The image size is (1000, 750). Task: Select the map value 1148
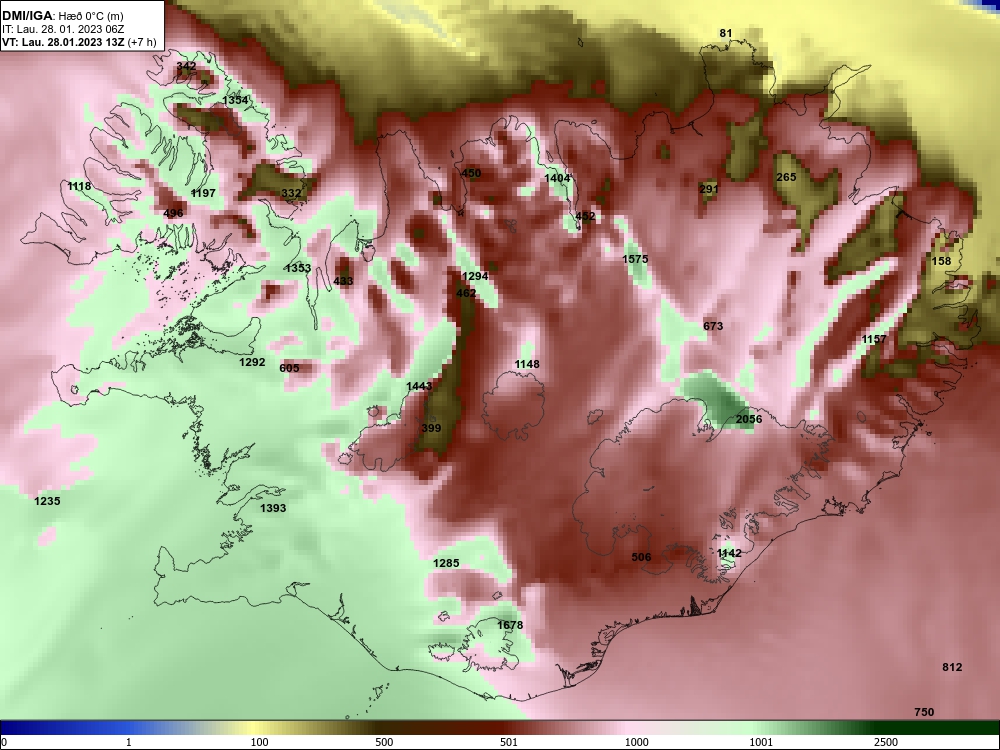click(527, 364)
